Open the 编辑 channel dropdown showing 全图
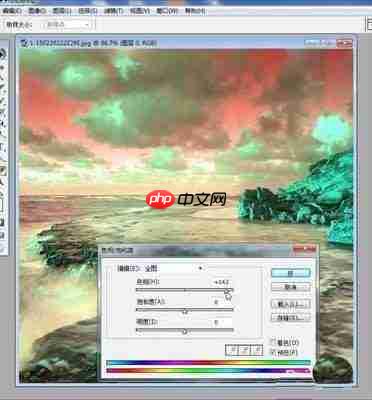Screen dimensions: 372x400 (x=174, y=268)
